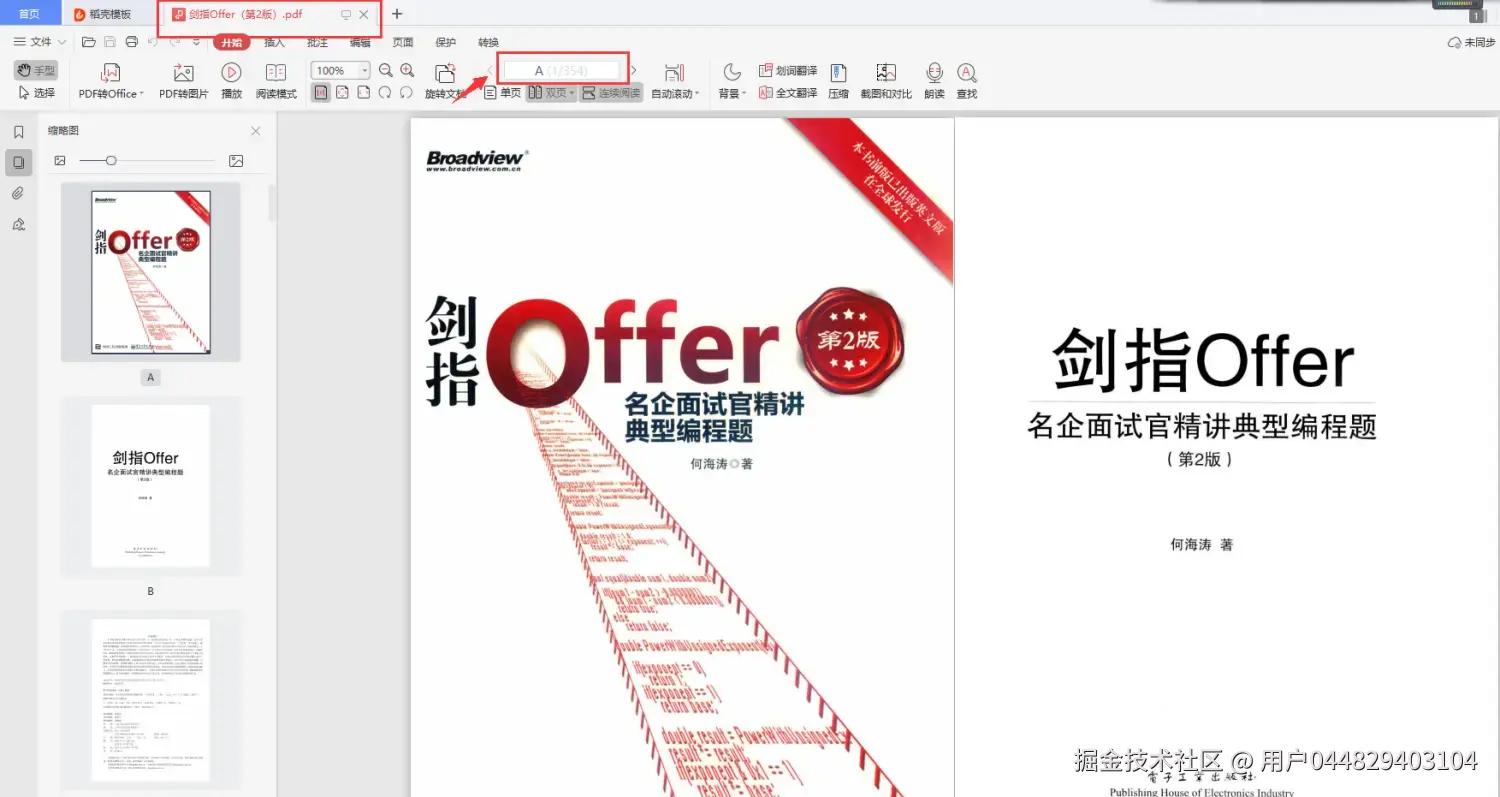
Task: Open attachments paperclip panel
Action: pos(18,193)
